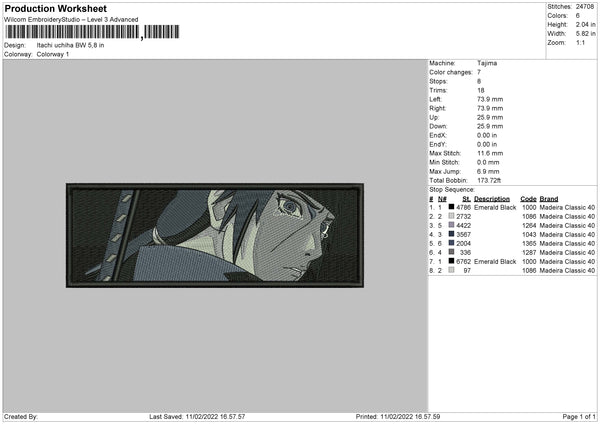Click the Zoom value 1:1
Image resolution: width=600 pixels, height=424 pixels.
point(580,43)
